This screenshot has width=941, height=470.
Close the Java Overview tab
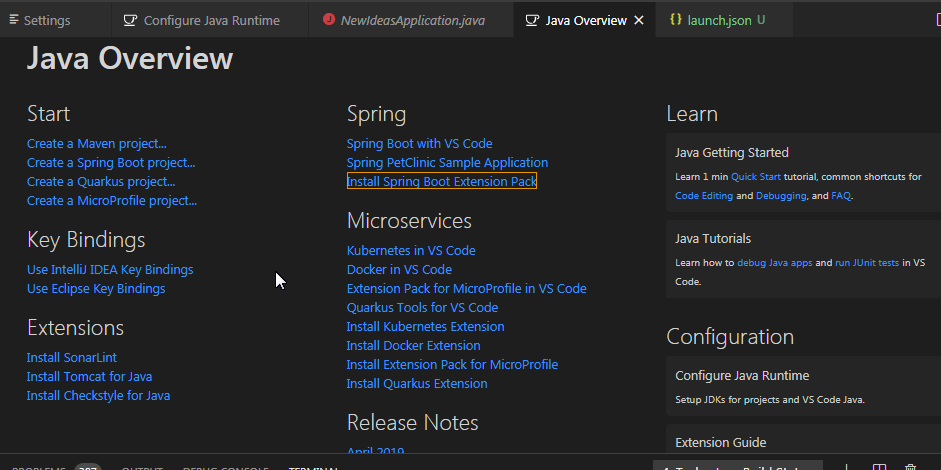click(x=639, y=20)
